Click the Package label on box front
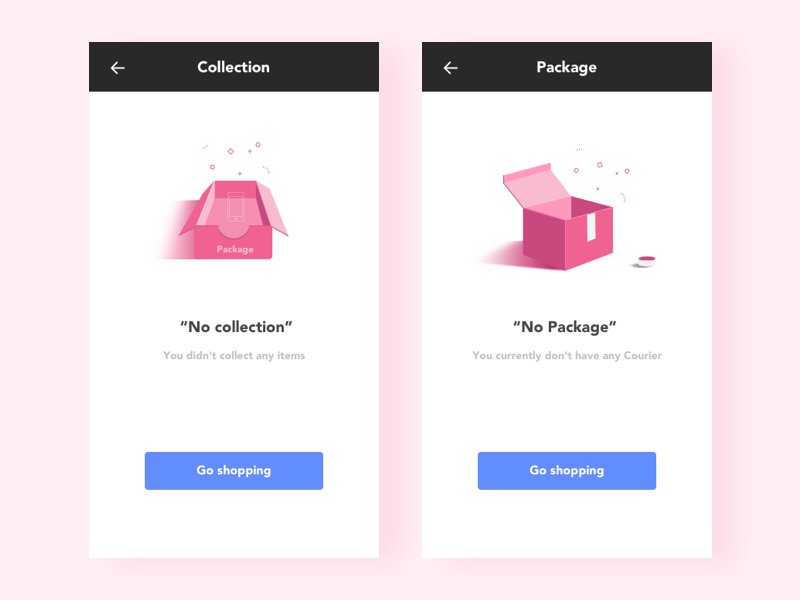The width and height of the screenshot is (800, 600). [235, 249]
